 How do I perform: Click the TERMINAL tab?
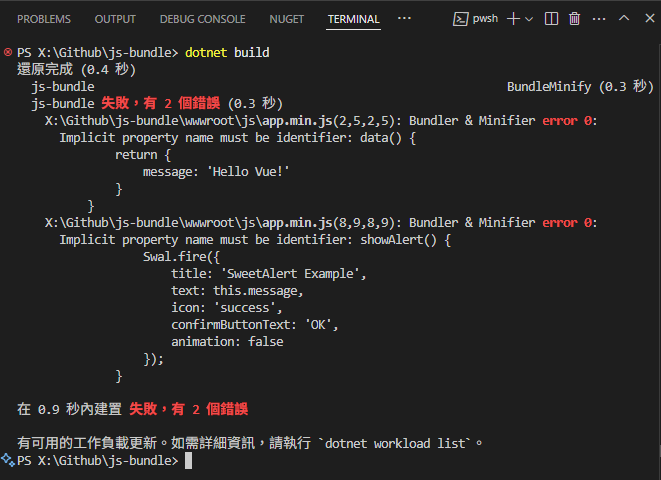pos(353,19)
